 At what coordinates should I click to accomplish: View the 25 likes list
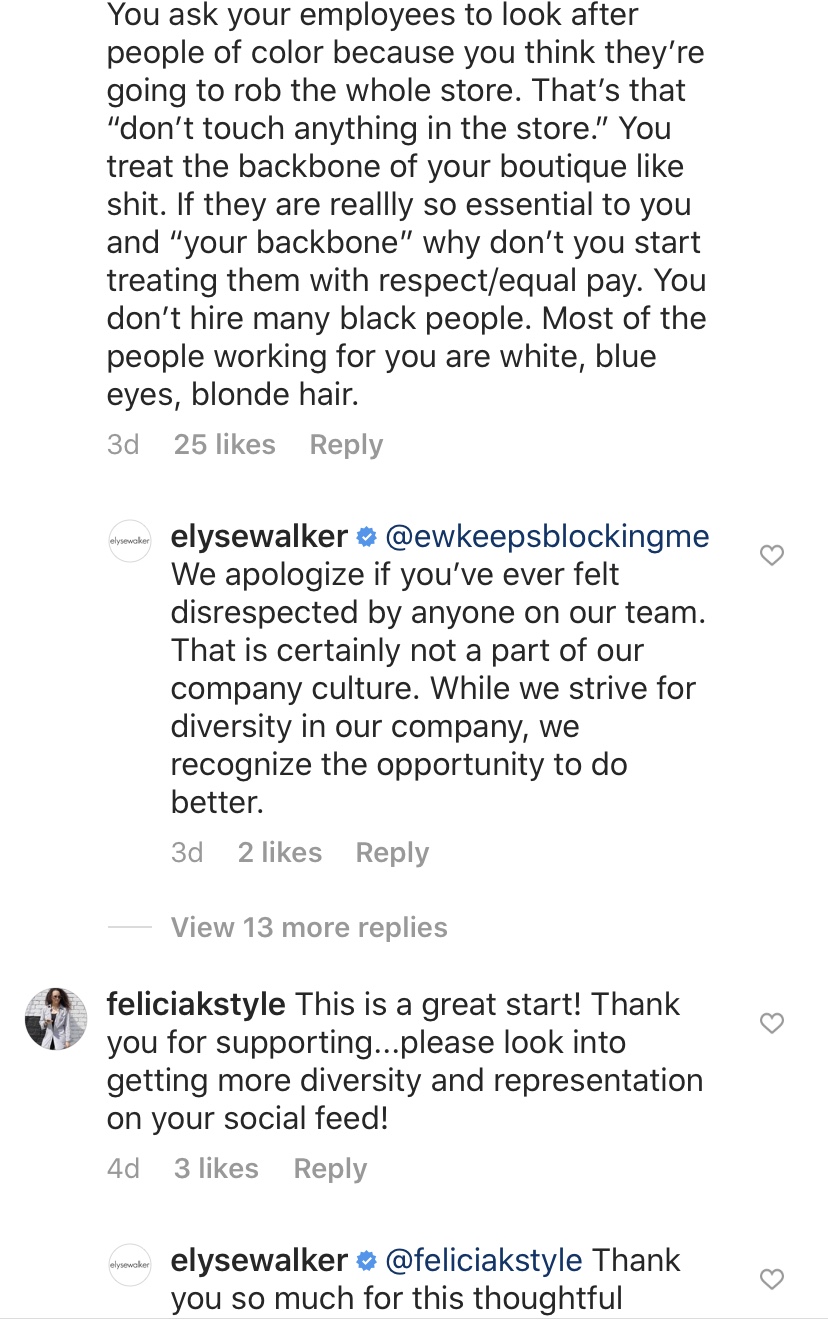point(224,445)
